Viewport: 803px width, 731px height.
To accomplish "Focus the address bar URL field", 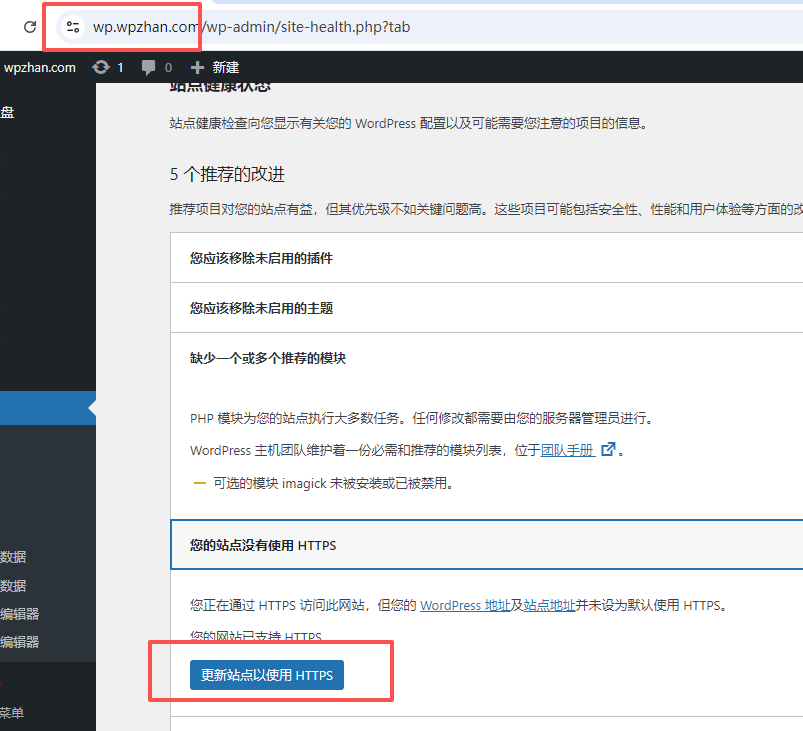I will click(300, 27).
